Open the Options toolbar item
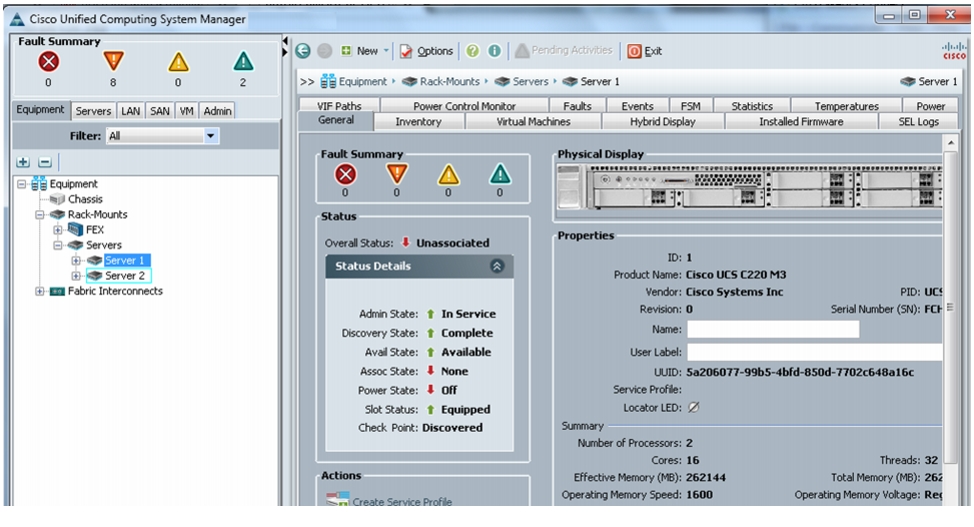This screenshot has height=527, width=974. pos(426,51)
